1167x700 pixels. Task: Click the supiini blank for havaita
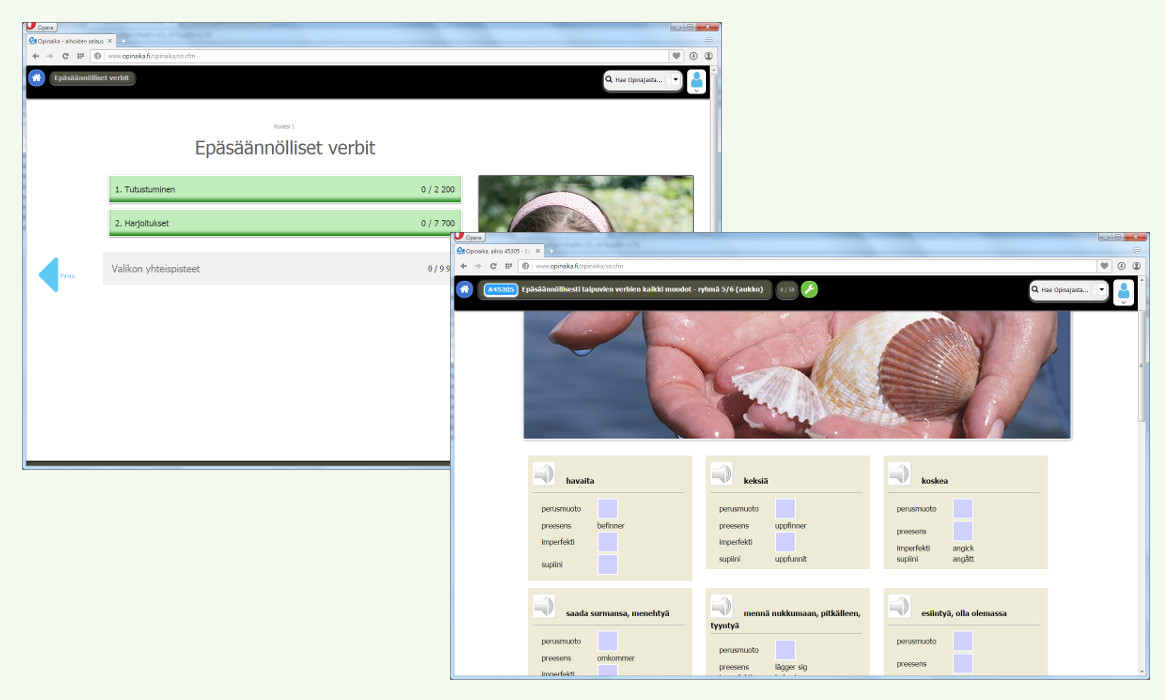(x=607, y=565)
